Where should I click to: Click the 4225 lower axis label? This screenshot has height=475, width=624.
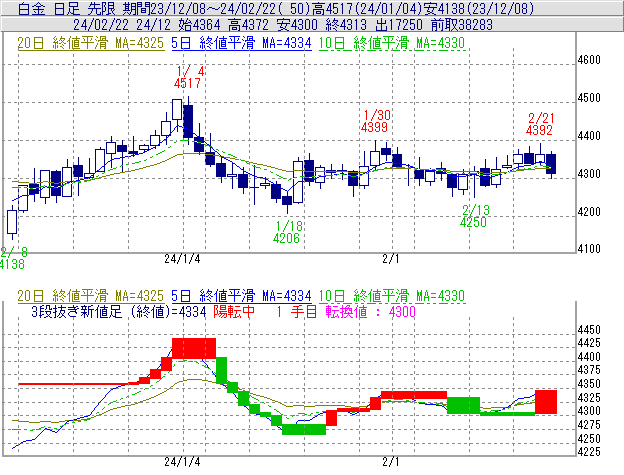tap(589, 452)
